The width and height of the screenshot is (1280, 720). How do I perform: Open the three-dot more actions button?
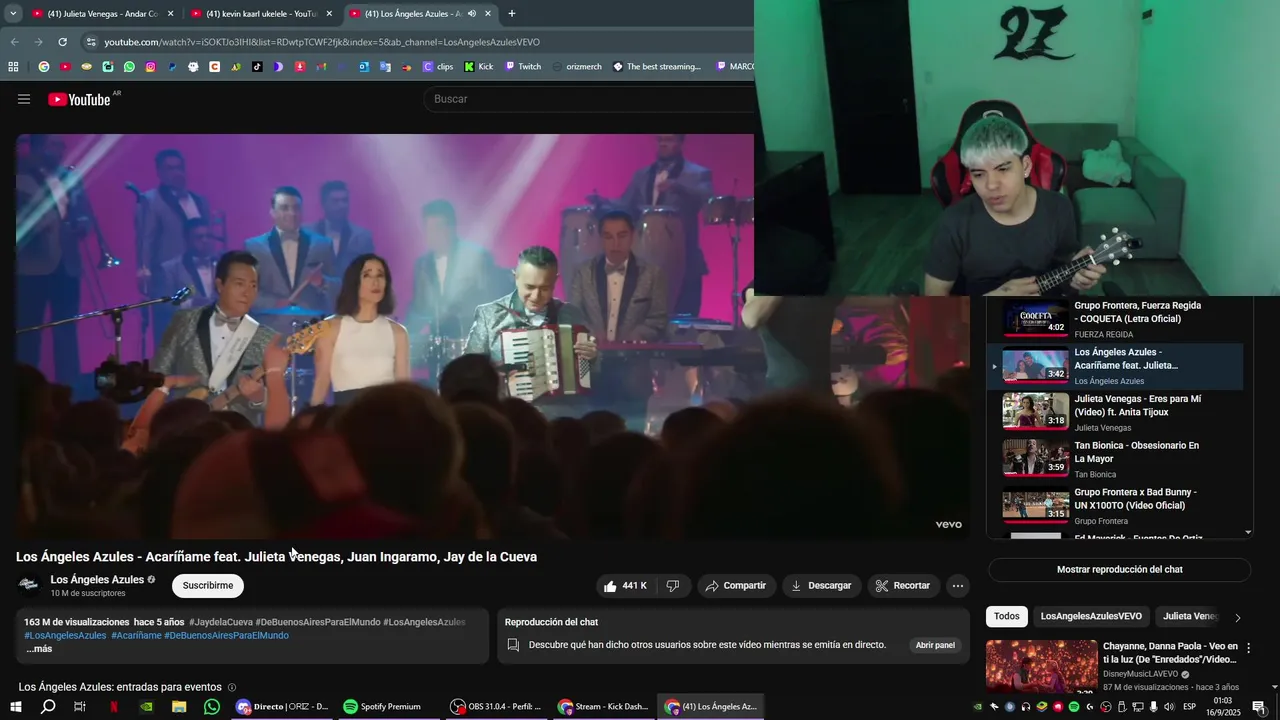(958, 586)
